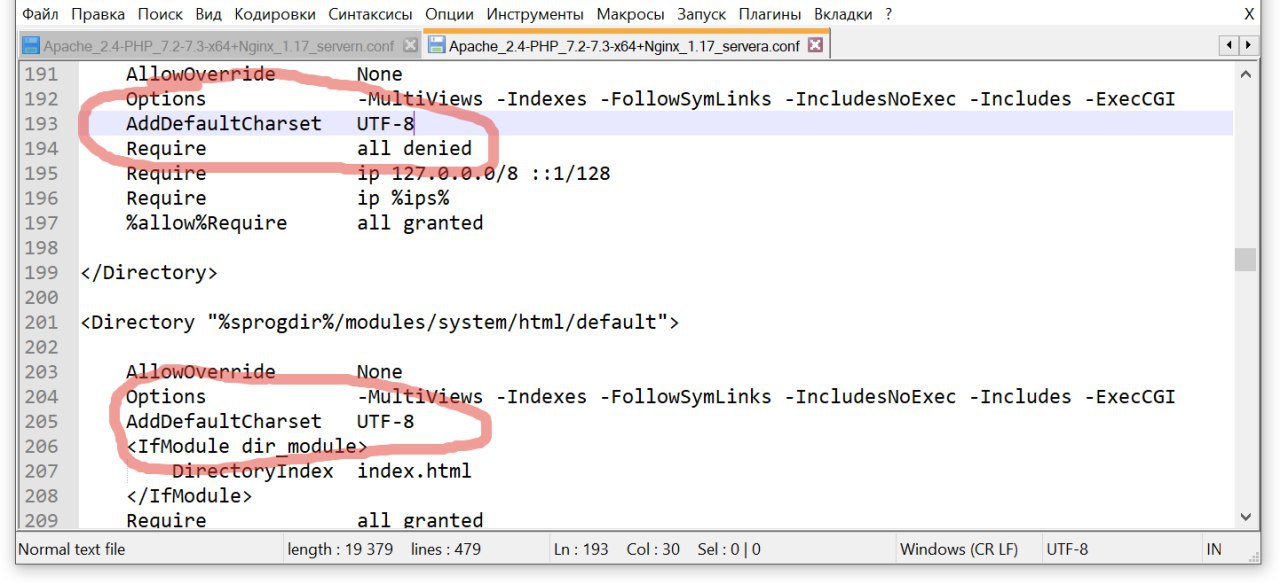The image size is (1280, 584).
Task: Click 'Col : 30' in status bar
Action: coord(653,549)
